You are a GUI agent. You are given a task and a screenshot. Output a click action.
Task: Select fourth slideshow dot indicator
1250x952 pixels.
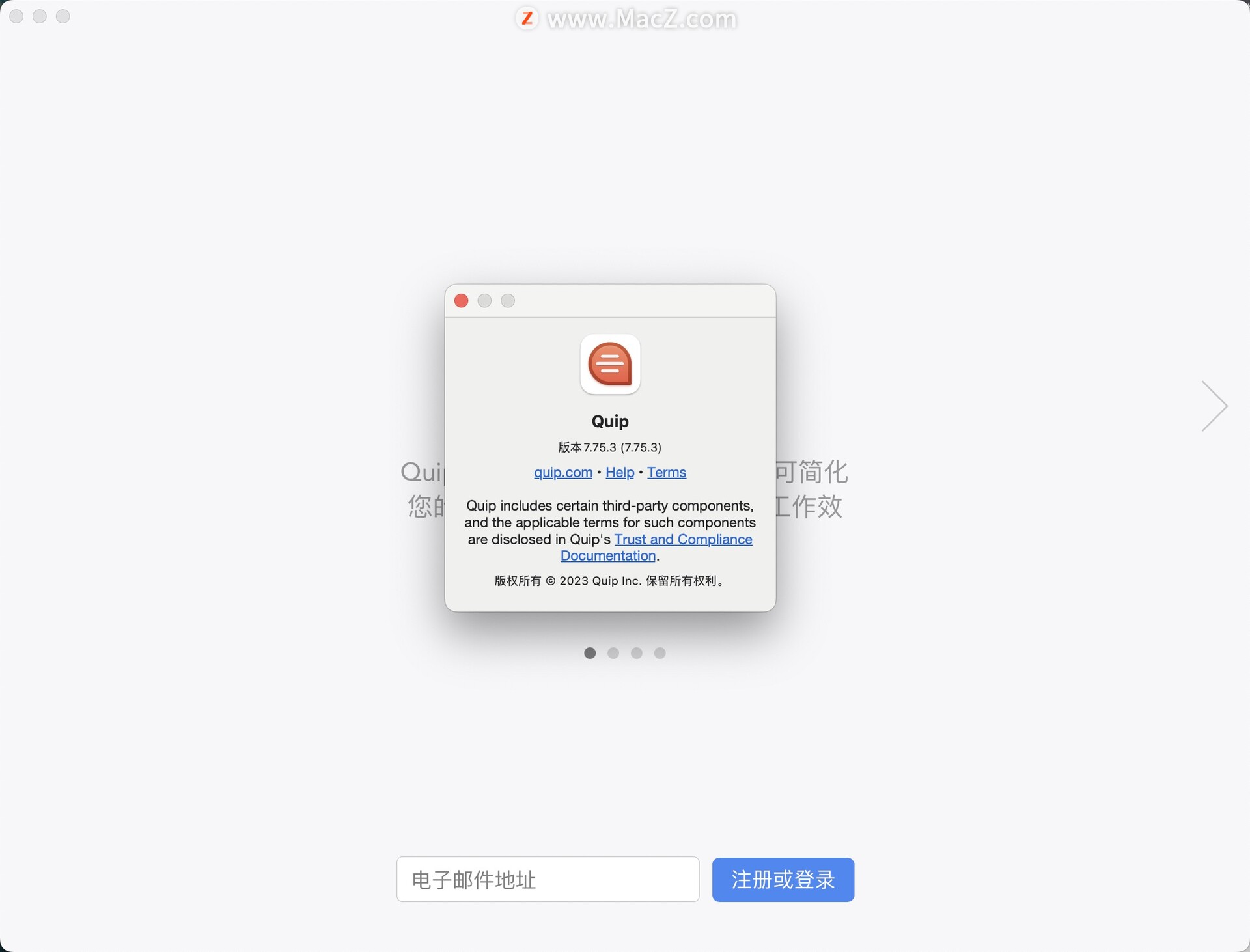click(660, 653)
